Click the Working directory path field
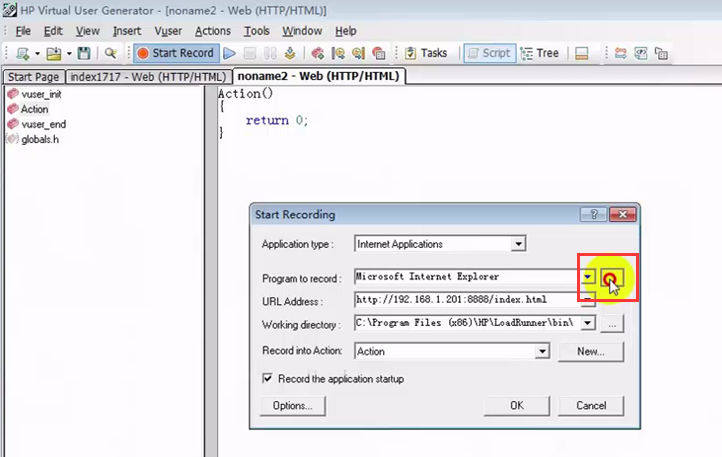Viewport: 722px width, 457px height. pos(467,323)
